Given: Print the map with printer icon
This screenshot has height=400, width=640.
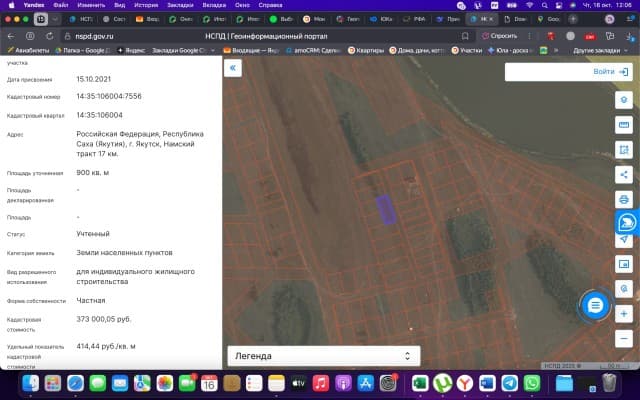Looking at the screenshot, I should (x=624, y=199).
